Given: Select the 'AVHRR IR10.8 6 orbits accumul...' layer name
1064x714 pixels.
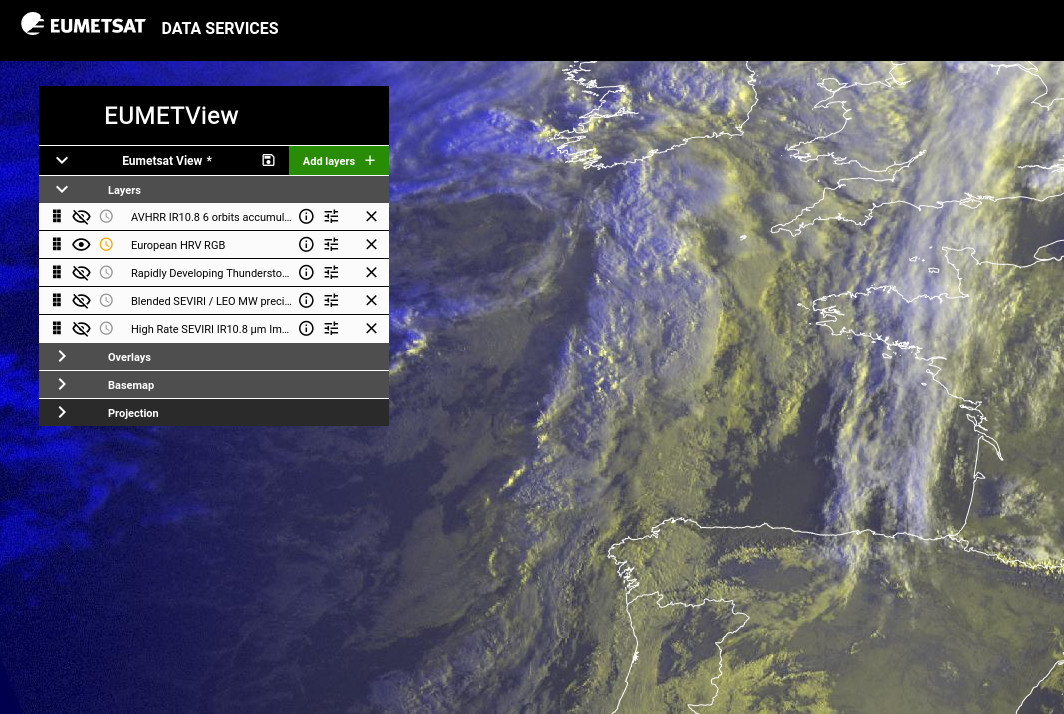Looking at the screenshot, I should click(211, 217).
